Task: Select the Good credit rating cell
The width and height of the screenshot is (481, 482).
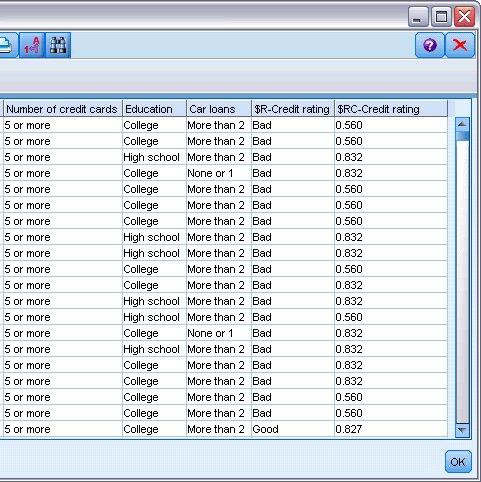Action: 293,429
